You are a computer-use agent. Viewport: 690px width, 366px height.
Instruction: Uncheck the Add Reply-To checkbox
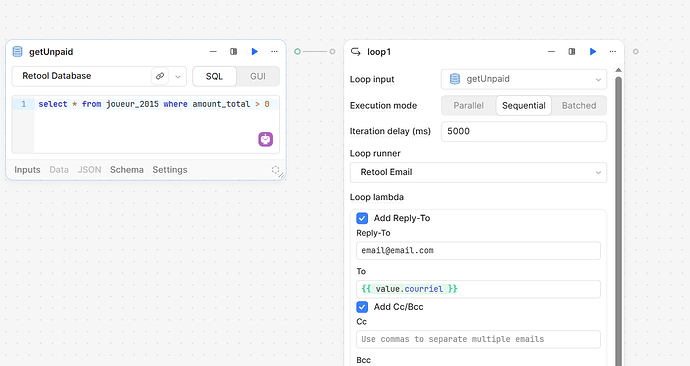[362, 218]
